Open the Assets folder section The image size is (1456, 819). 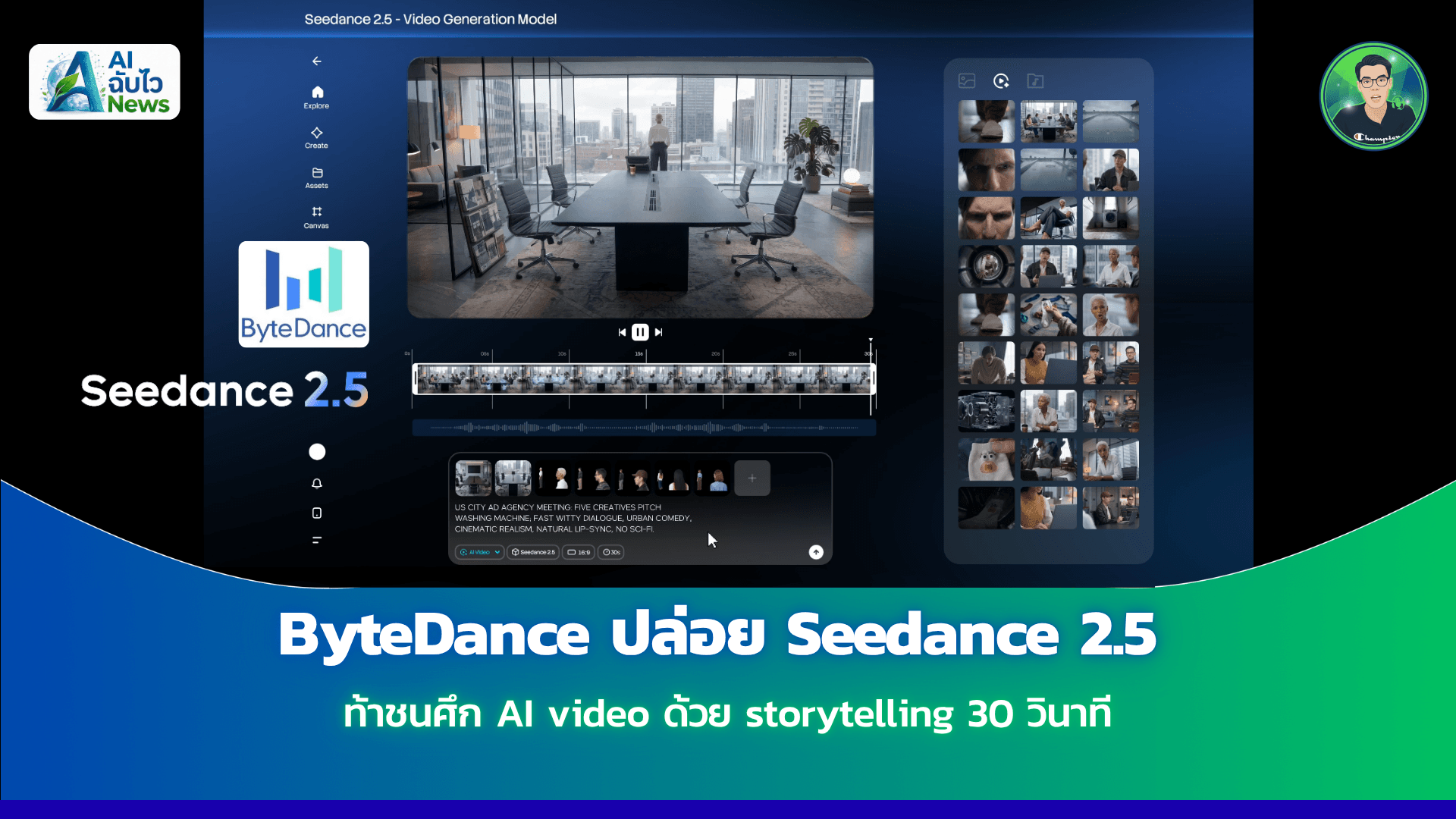click(317, 177)
